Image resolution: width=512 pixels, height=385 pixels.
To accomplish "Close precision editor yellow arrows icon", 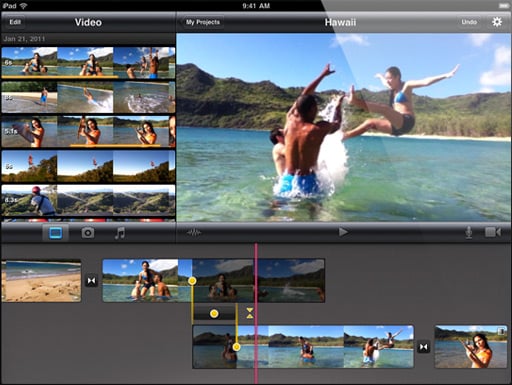I will 250,313.
